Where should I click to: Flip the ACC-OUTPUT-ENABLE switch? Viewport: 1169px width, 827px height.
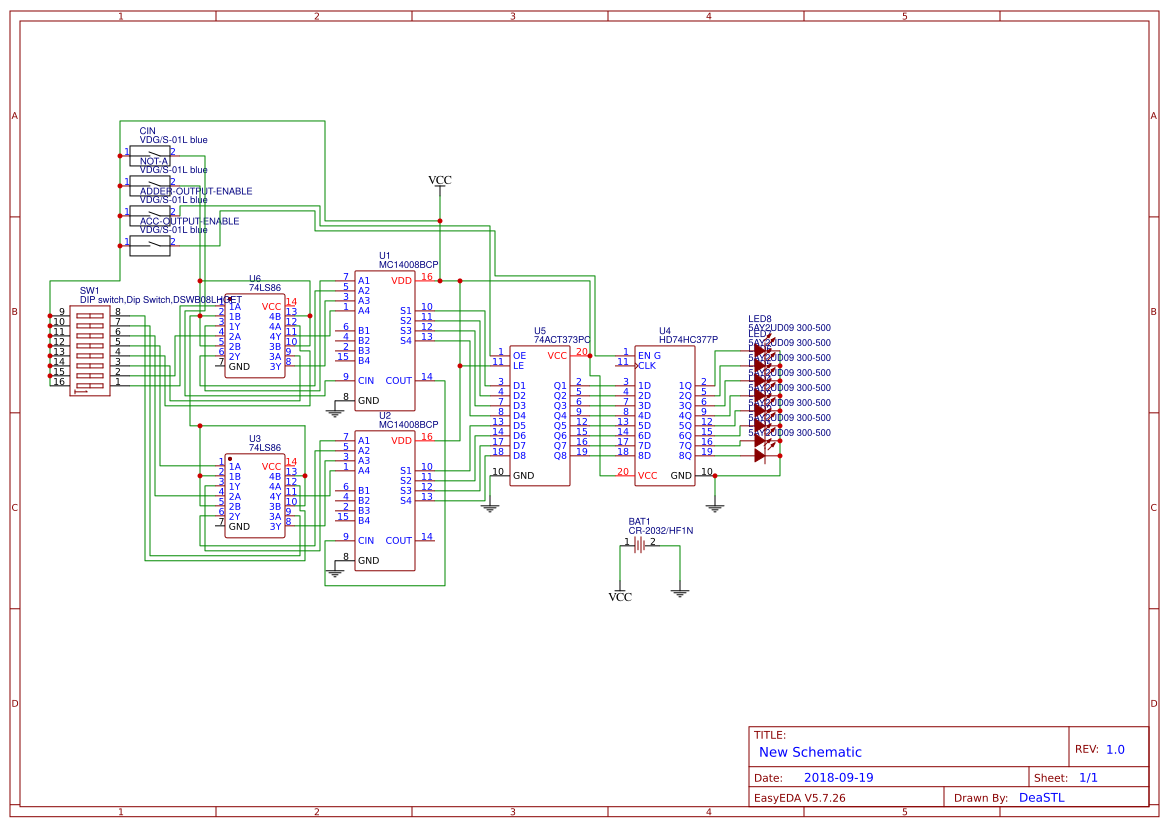150,244
